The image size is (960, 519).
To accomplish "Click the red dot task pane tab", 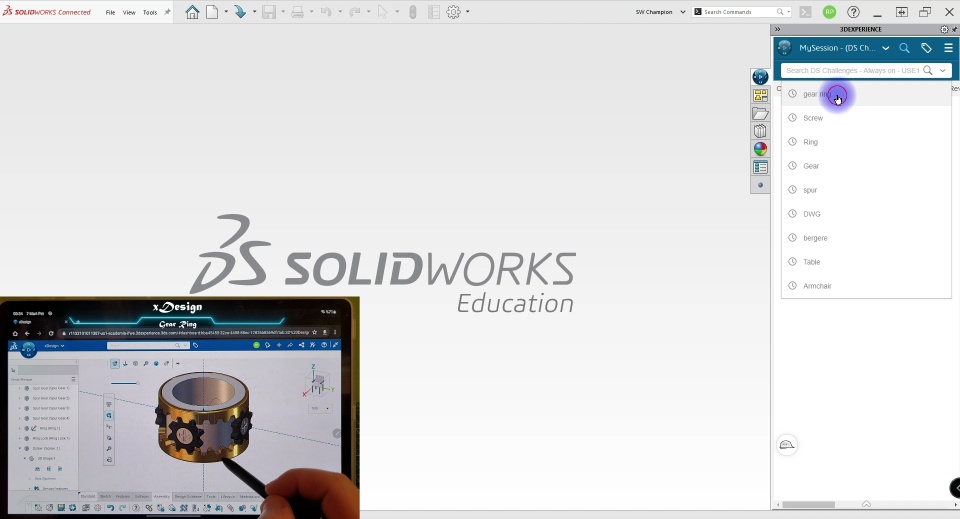I will click(760, 185).
